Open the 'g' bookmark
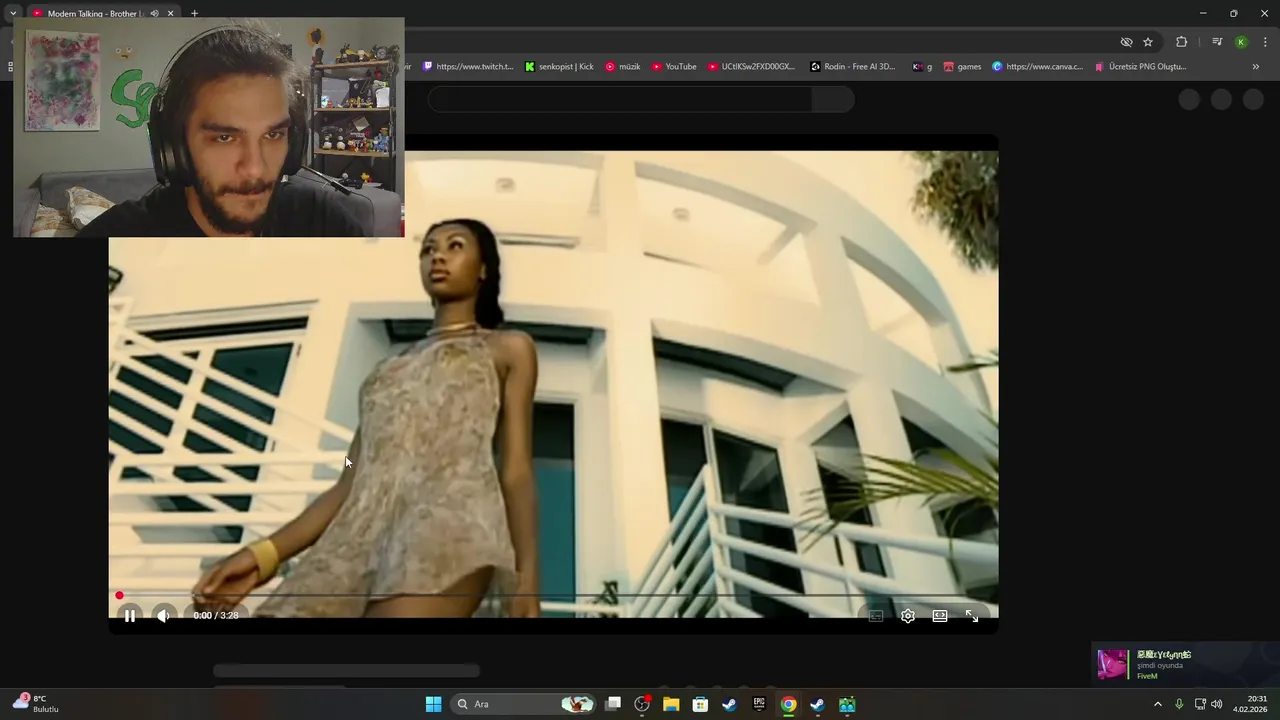This screenshot has width=1280, height=720. [922, 66]
